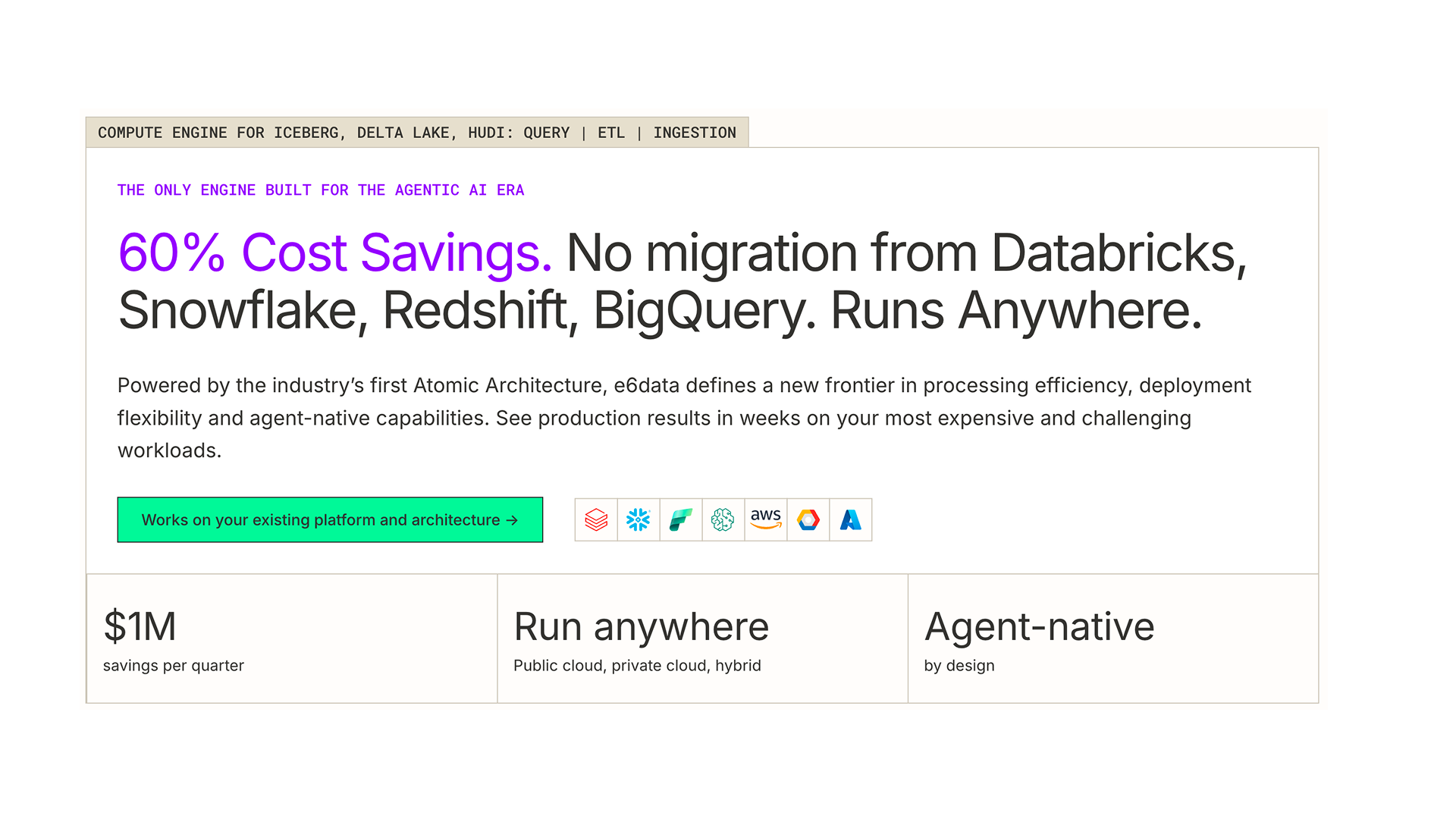The height and width of the screenshot is (819, 1456).
Task: Click the purple 'Agentic AI Era' tagline
Action: 320,190
